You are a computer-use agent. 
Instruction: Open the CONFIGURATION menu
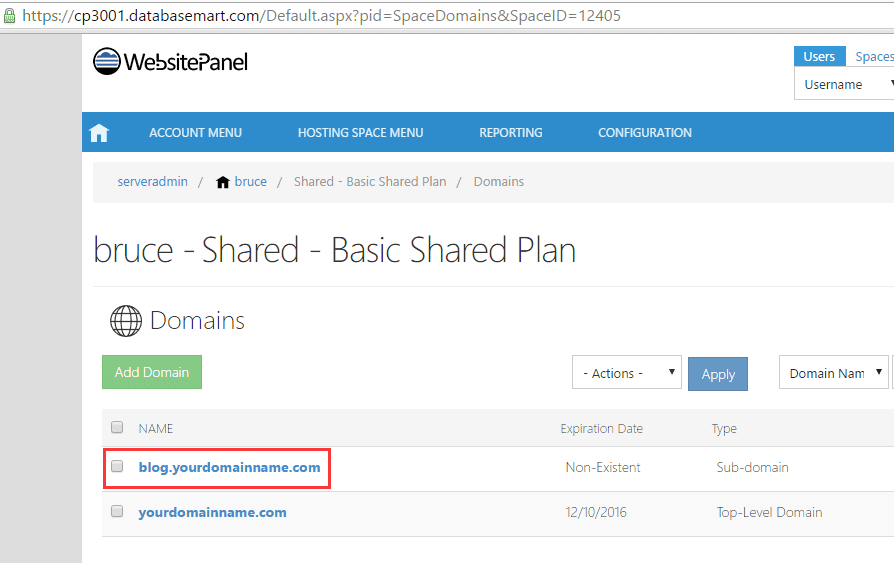point(645,132)
